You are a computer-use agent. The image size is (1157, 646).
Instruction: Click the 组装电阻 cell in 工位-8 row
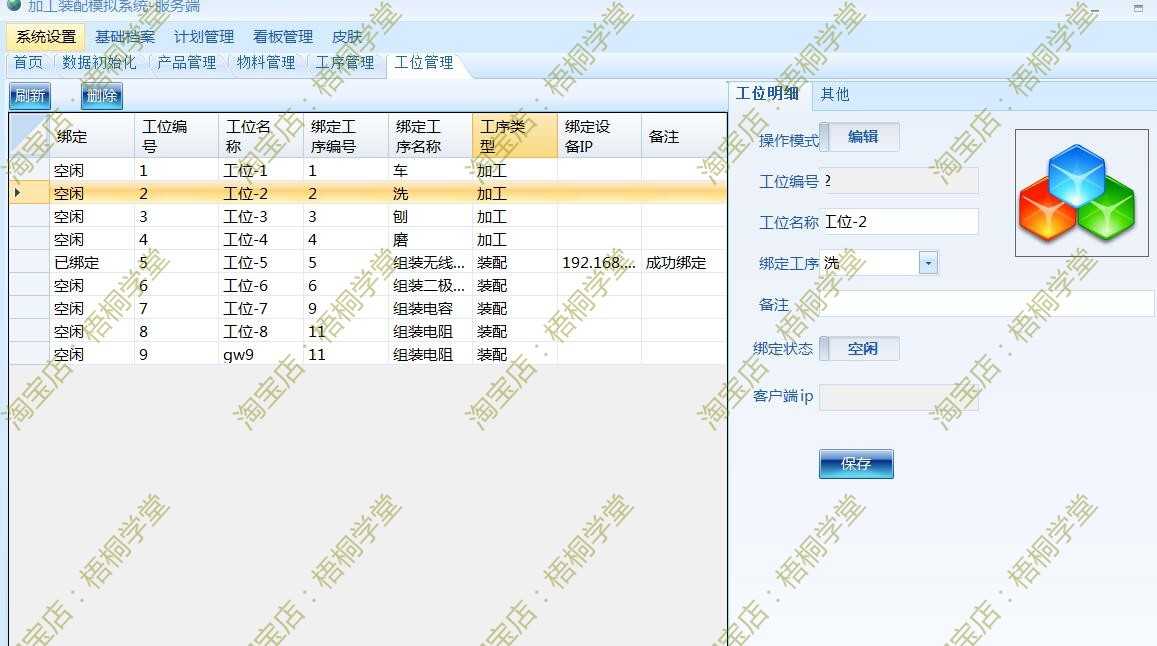tap(430, 331)
